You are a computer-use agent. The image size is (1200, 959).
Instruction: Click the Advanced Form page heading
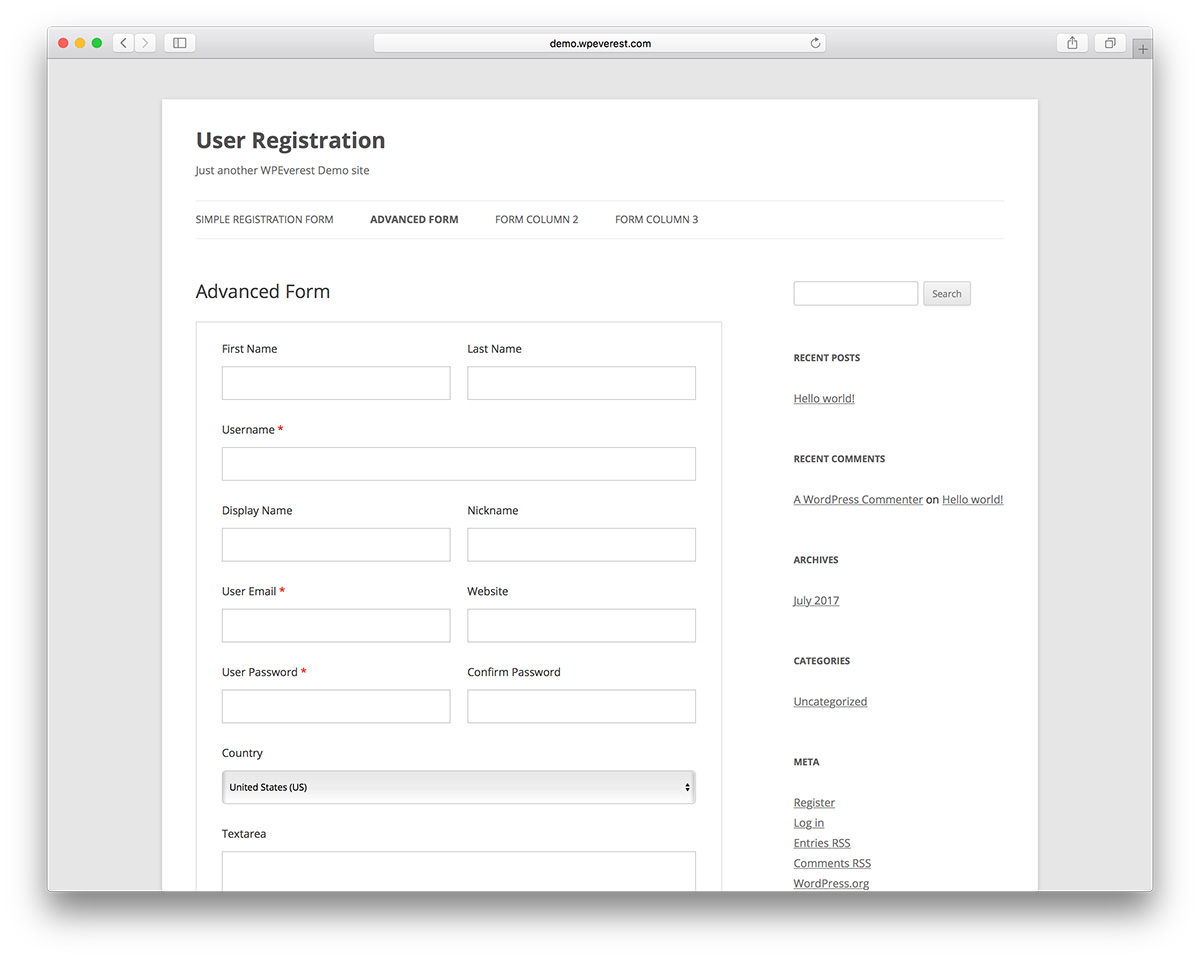[263, 291]
